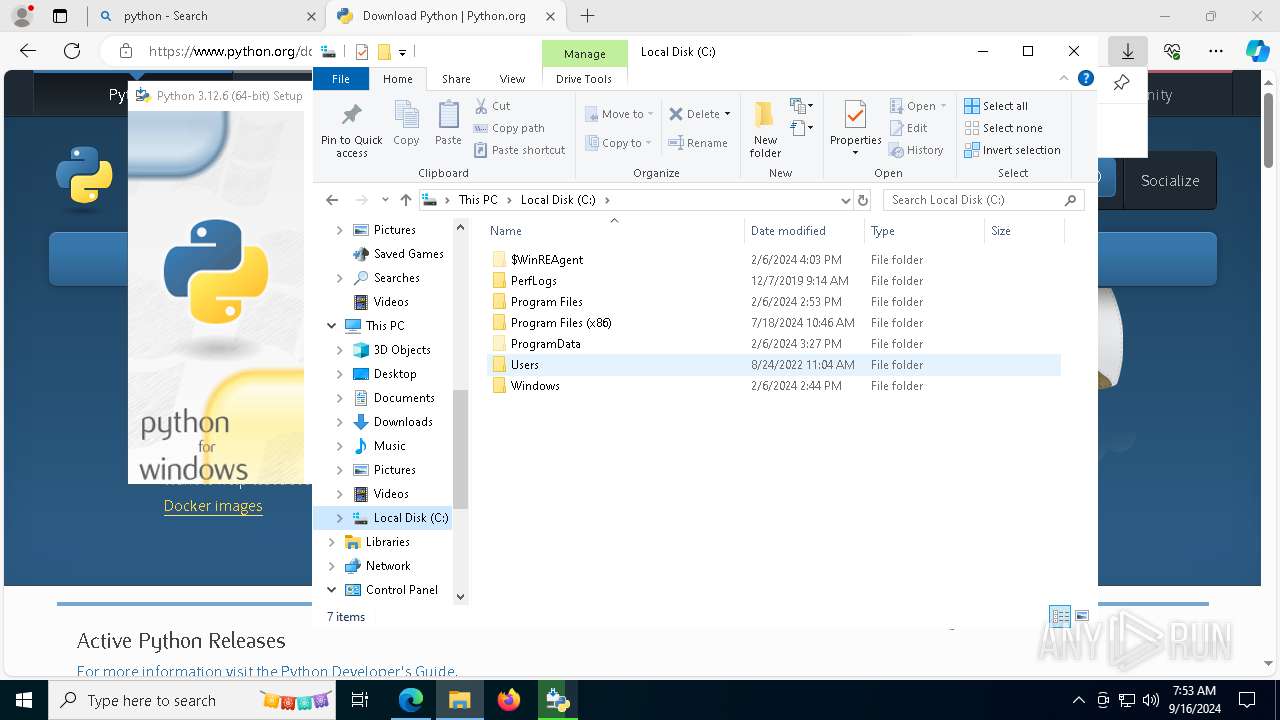Switch to details view in status bar
Image resolution: width=1280 pixels, height=720 pixels.
point(1060,617)
